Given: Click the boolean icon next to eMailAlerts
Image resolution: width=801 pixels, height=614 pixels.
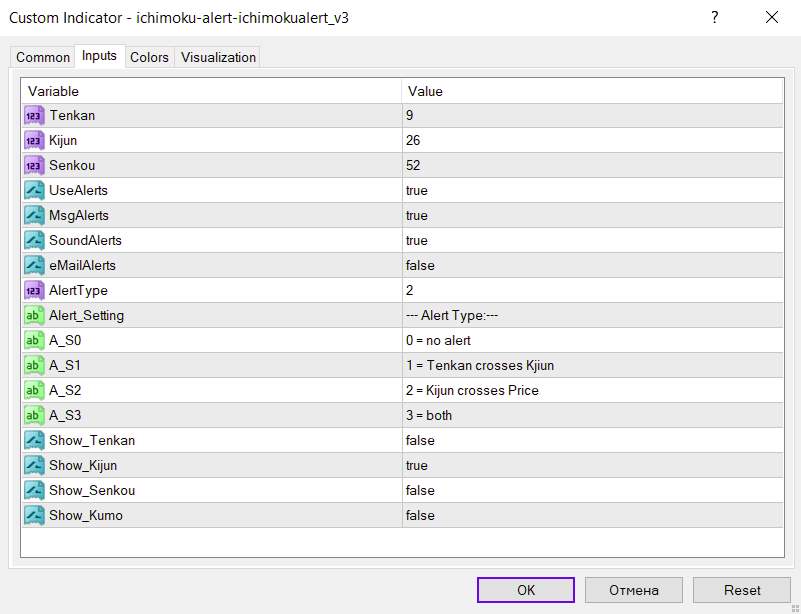Looking at the screenshot, I should pyautogui.click(x=34, y=266).
